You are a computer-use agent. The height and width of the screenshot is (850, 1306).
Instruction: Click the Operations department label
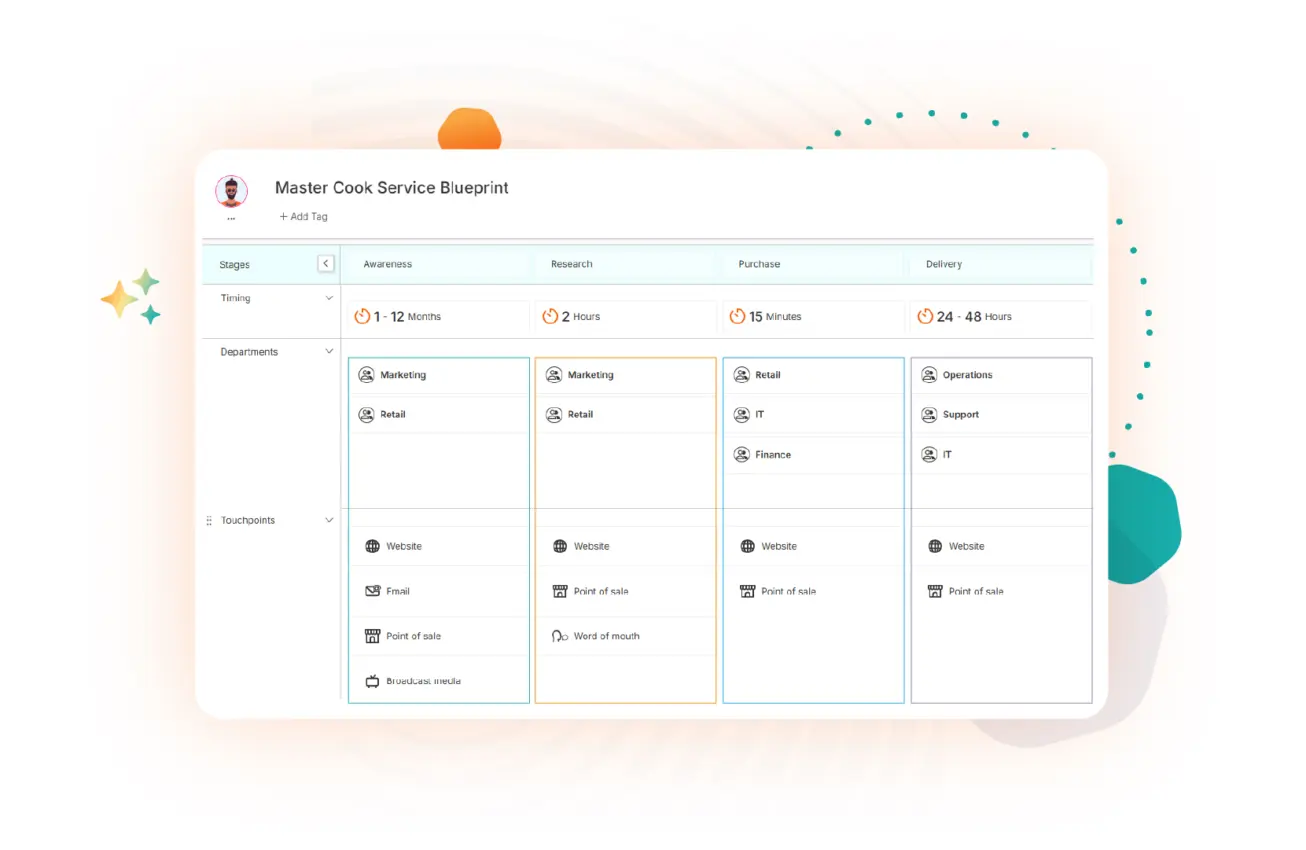pyautogui.click(x=968, y=375)
